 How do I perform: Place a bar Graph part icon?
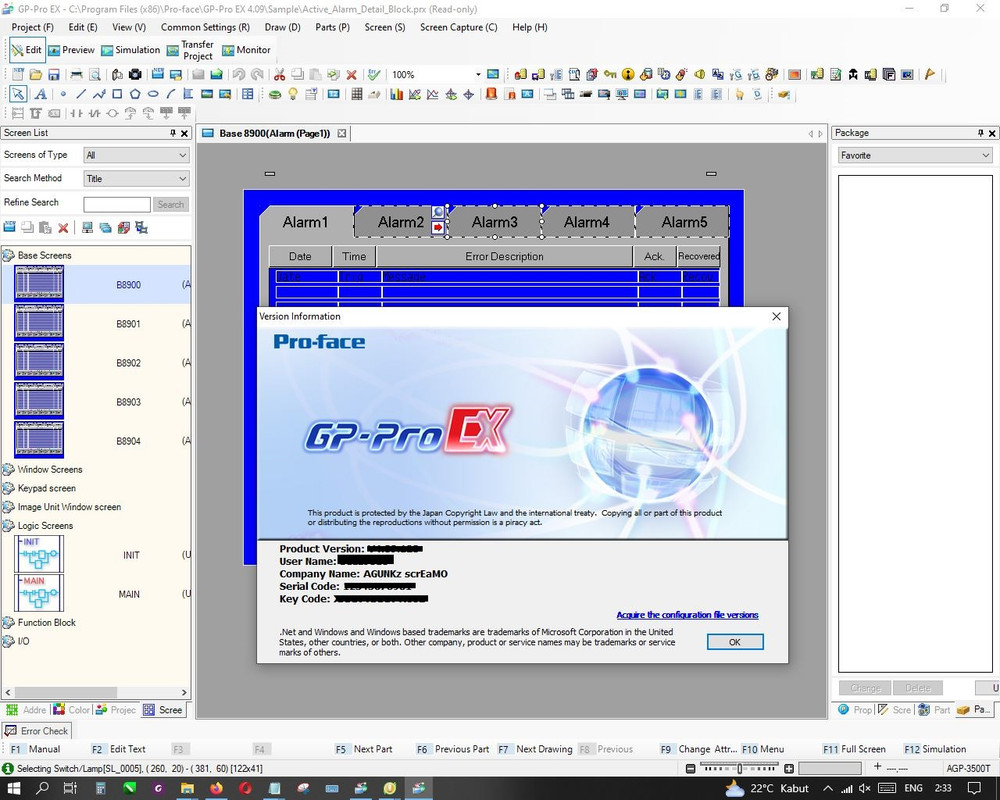[x=397, y=94]
